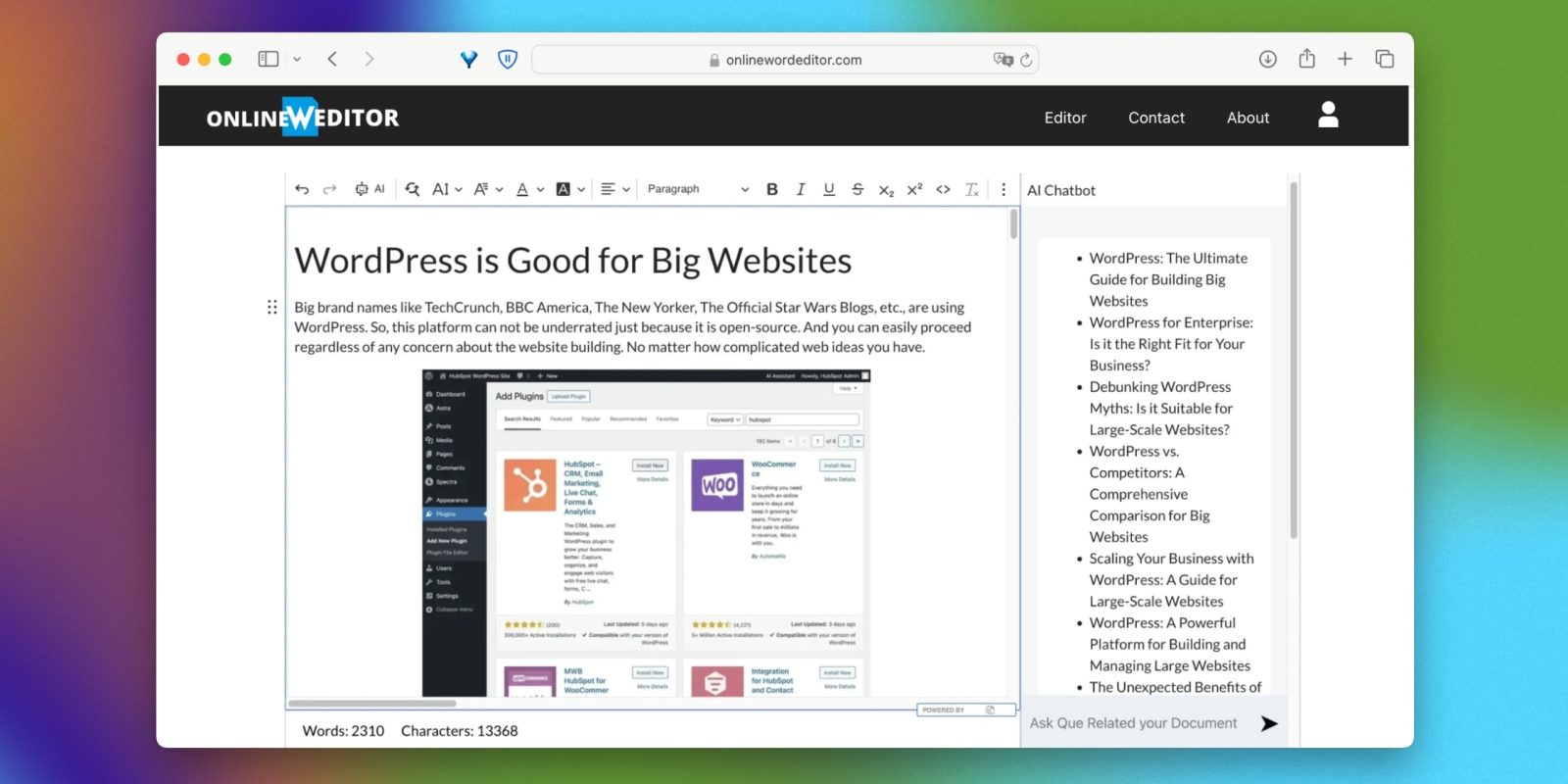Expand the Paragraph style dropdown
This screenshot has width=1568, height=784.
pyautogui.click(x=698, y=189)
